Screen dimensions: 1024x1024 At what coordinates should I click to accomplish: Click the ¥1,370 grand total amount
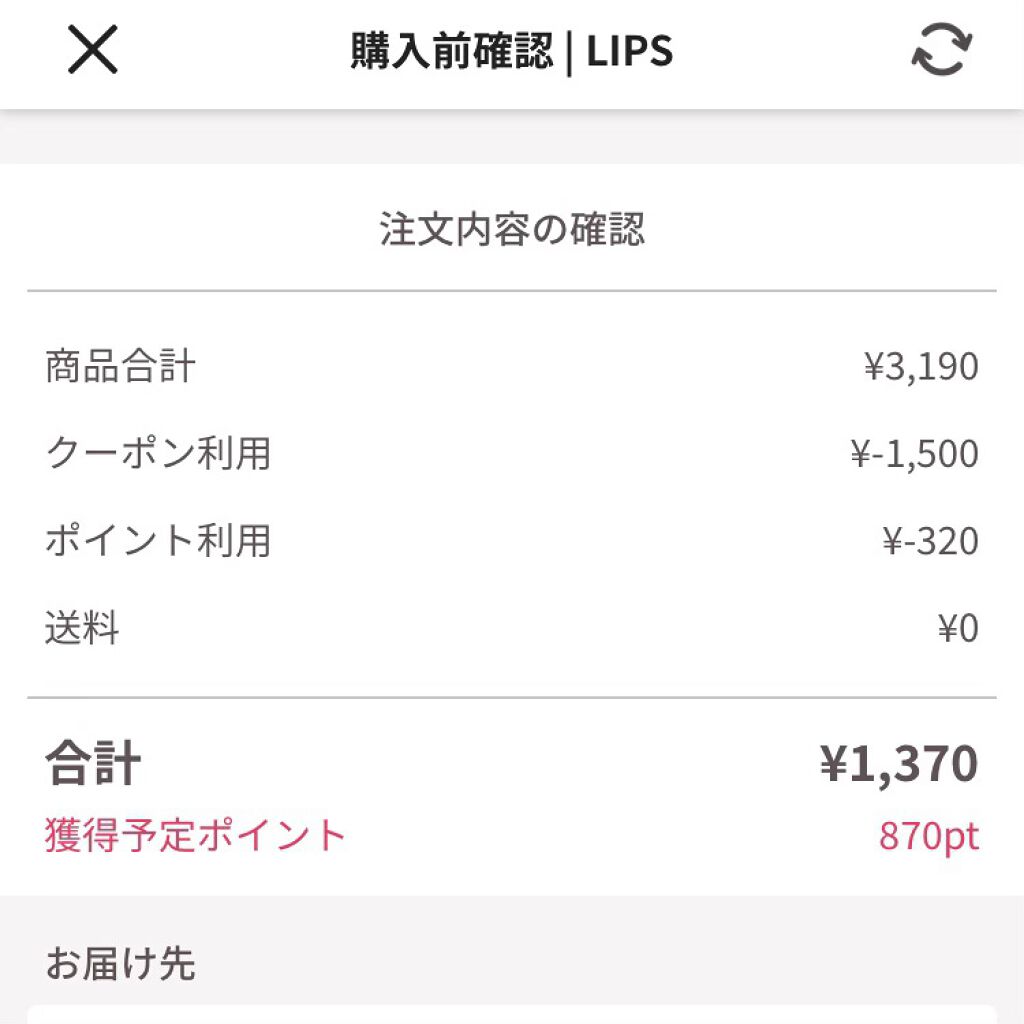click(x=899, y=764)
